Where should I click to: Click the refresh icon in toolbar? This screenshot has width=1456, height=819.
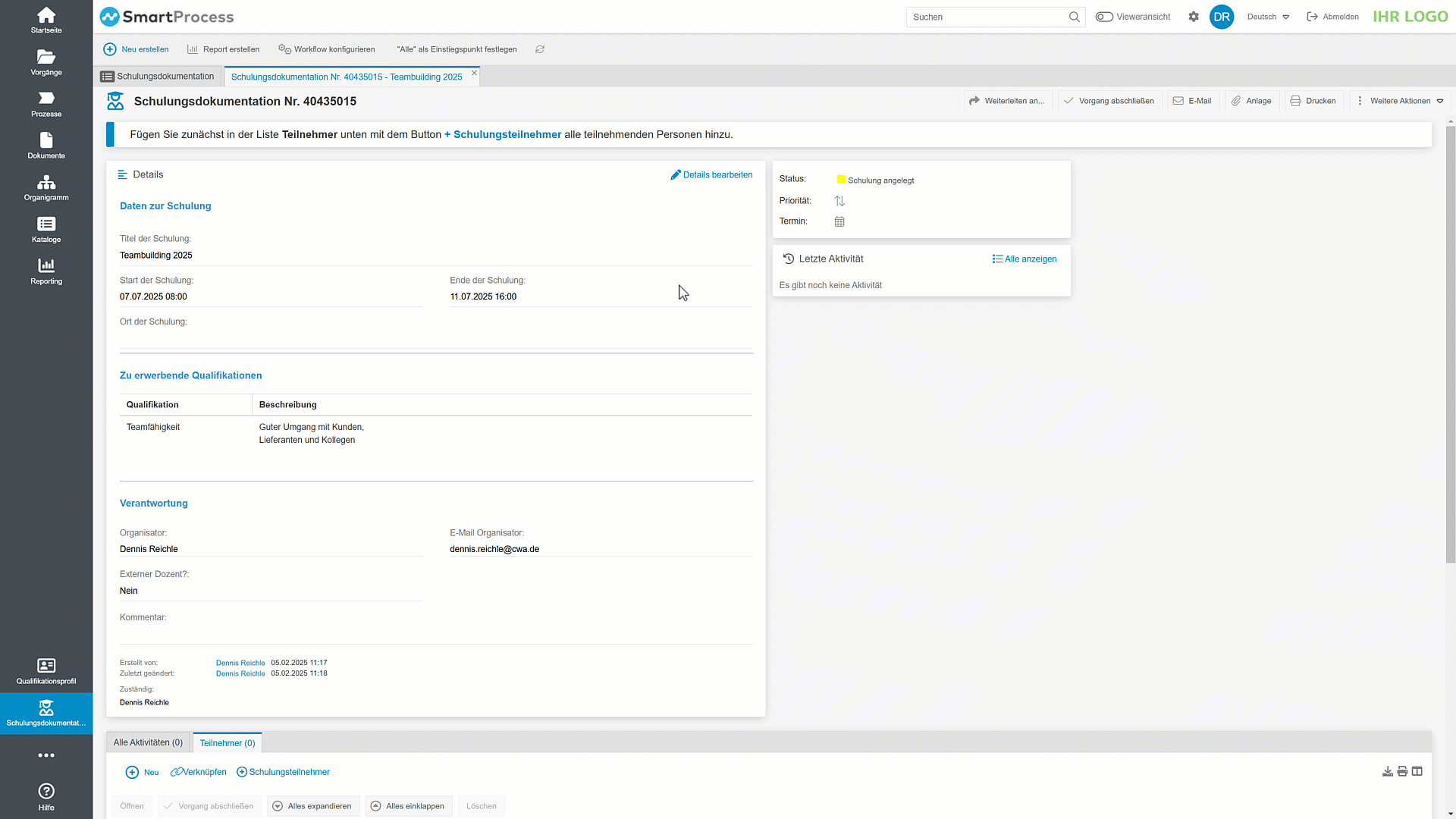[540, 49]
